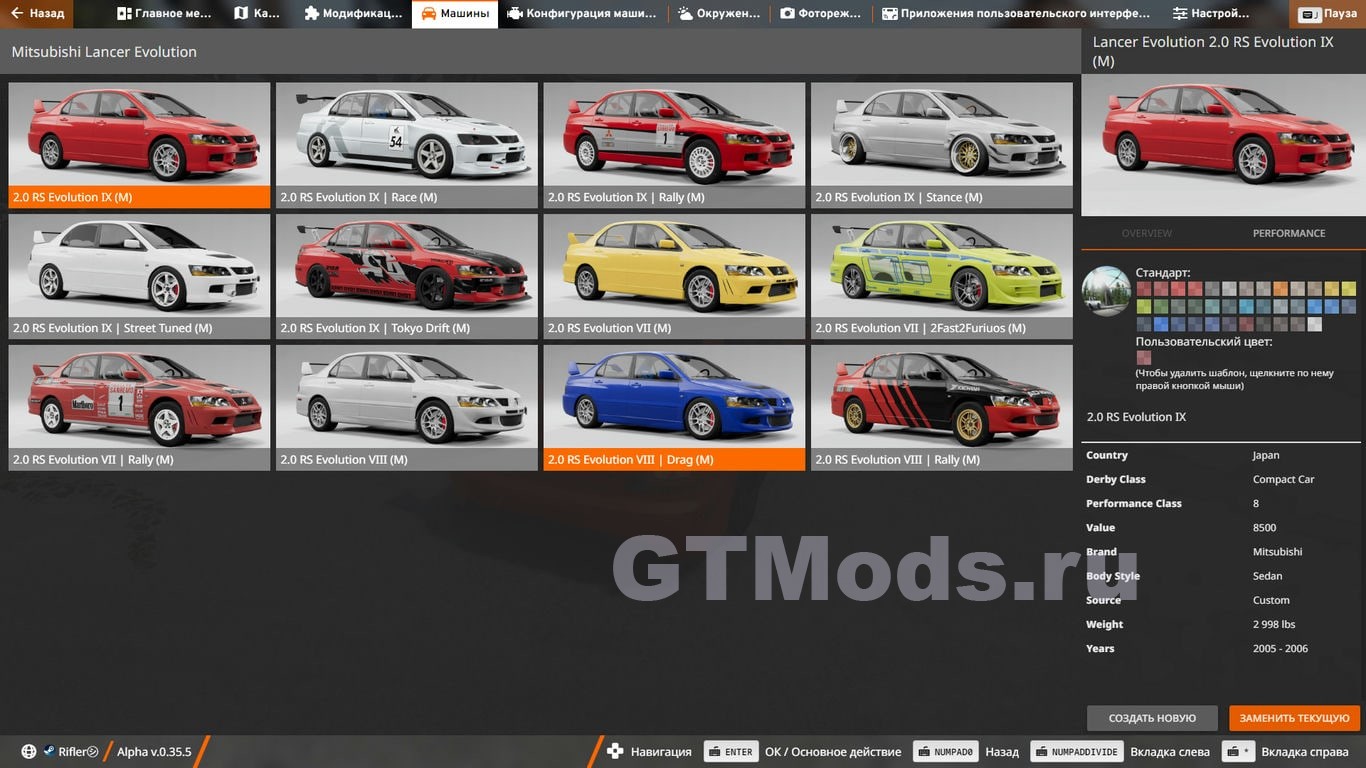This screenshot has height=768, width=1366.
Task: Click the globe icon in the bottom bar
Action: pos(29,752)
